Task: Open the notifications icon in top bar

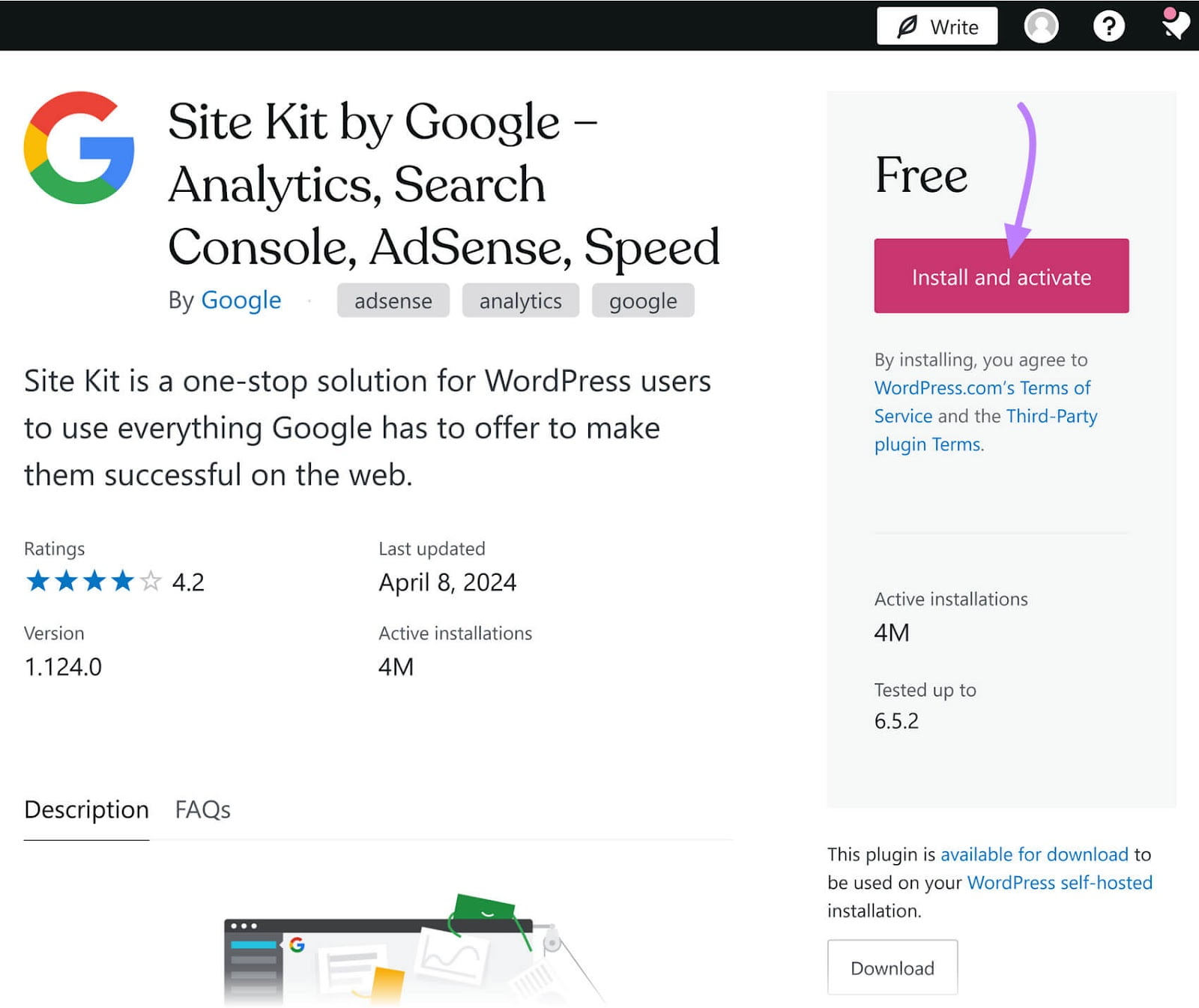Action: [1174, 25]
